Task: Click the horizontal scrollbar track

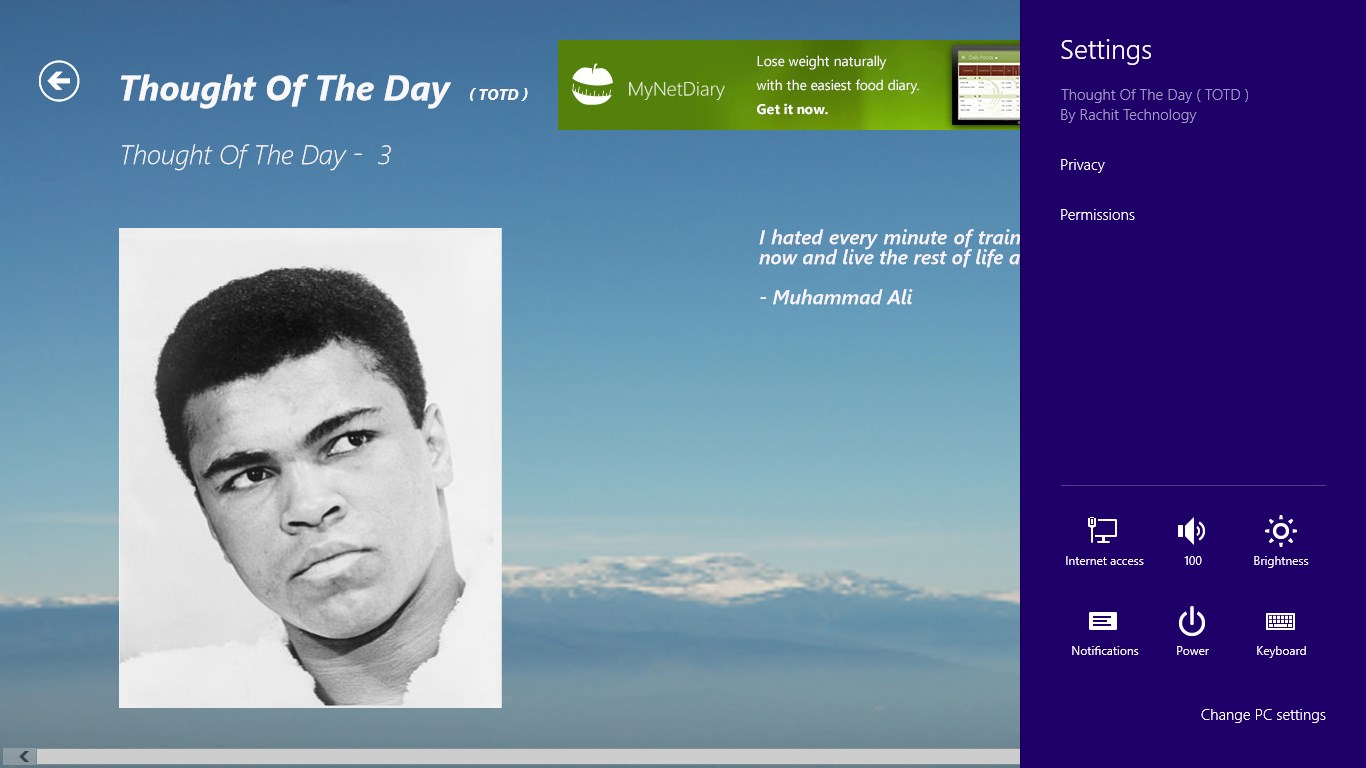Action: tap(528, 757)
